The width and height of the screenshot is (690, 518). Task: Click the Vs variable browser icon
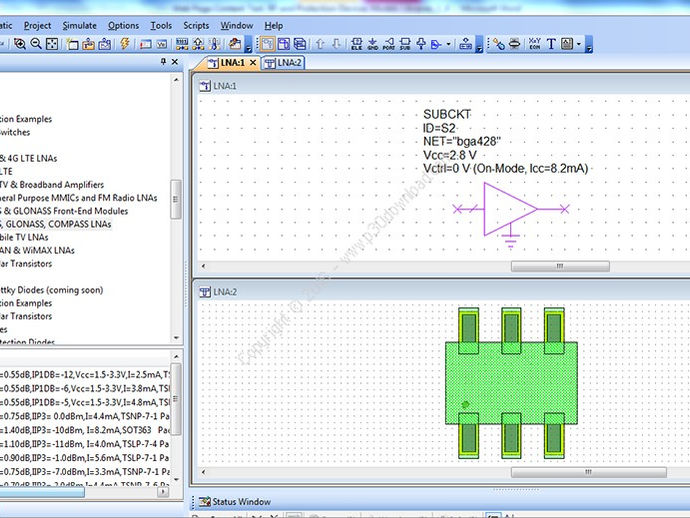[162, 44]
